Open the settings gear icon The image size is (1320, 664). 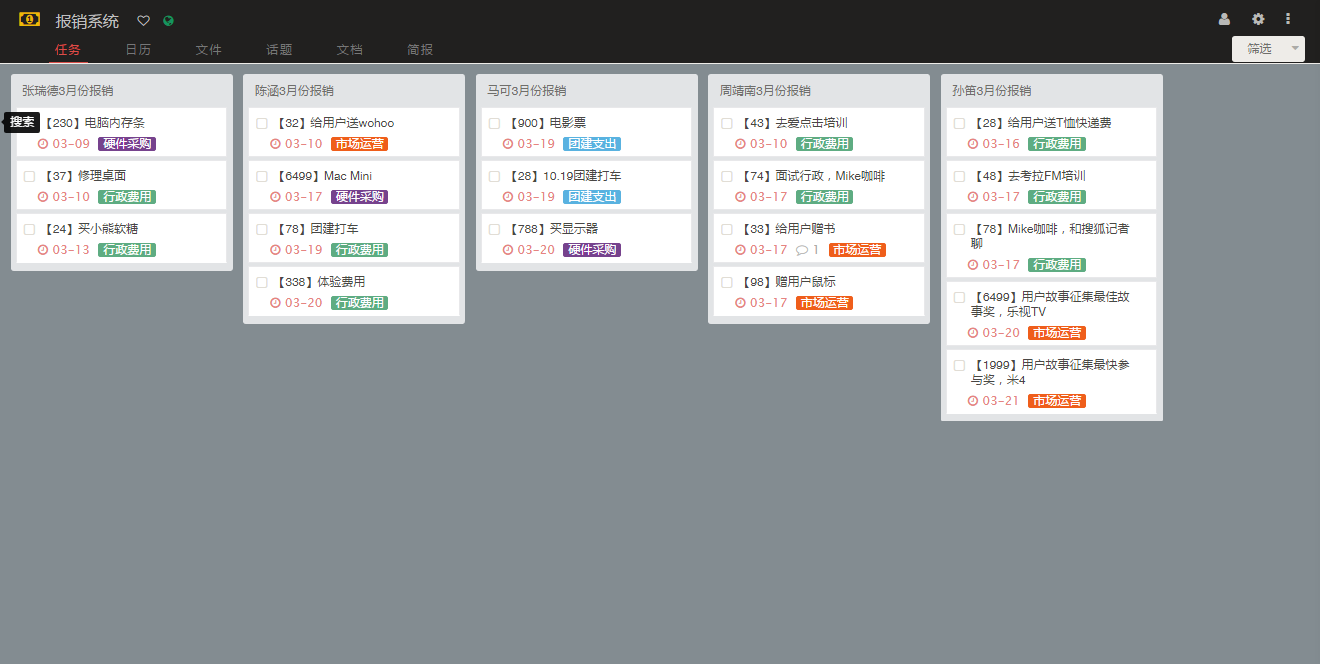[x=1258, y=19]
